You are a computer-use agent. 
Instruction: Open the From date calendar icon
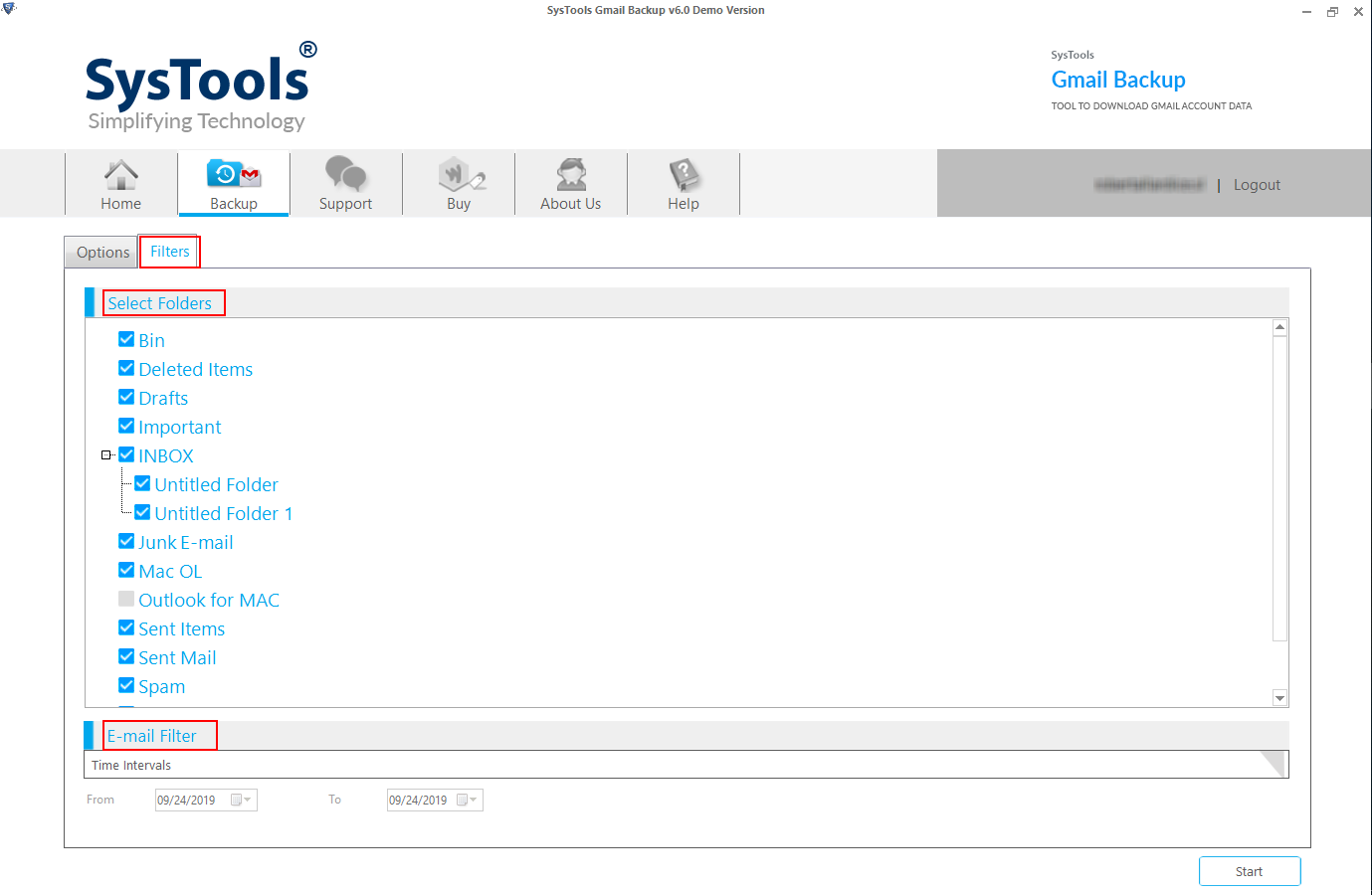(x=237, y=800)
